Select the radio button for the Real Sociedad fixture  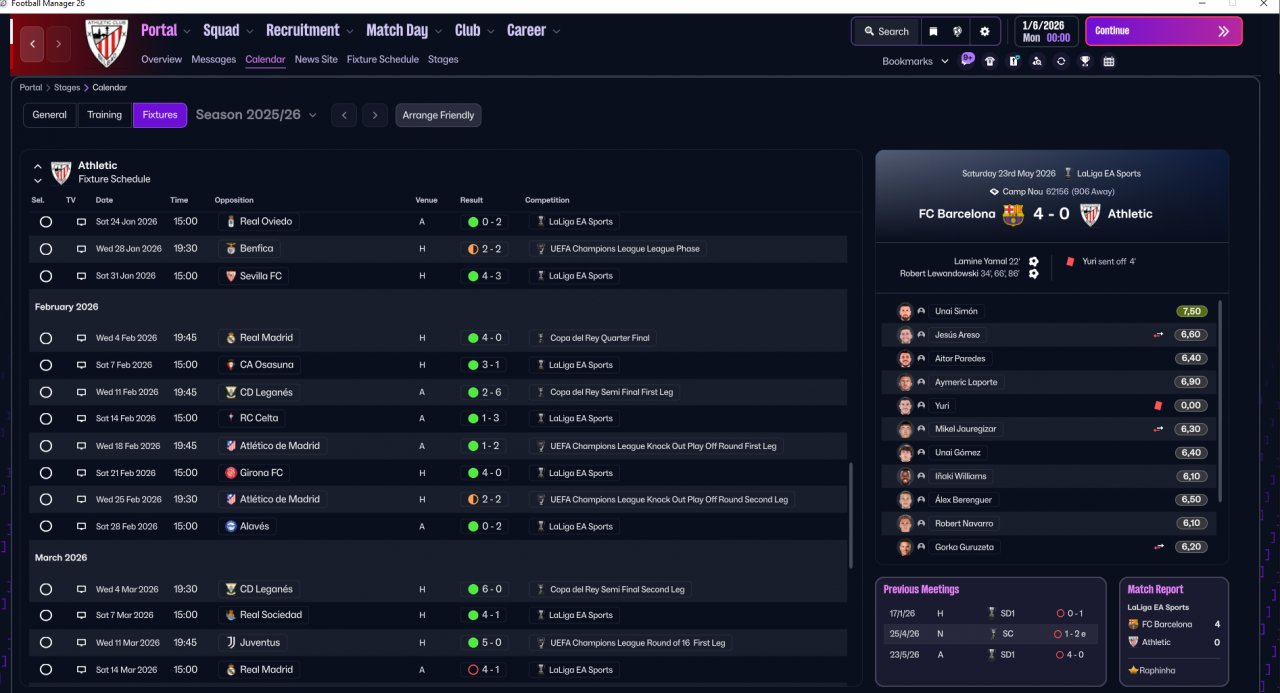(46, 616)
